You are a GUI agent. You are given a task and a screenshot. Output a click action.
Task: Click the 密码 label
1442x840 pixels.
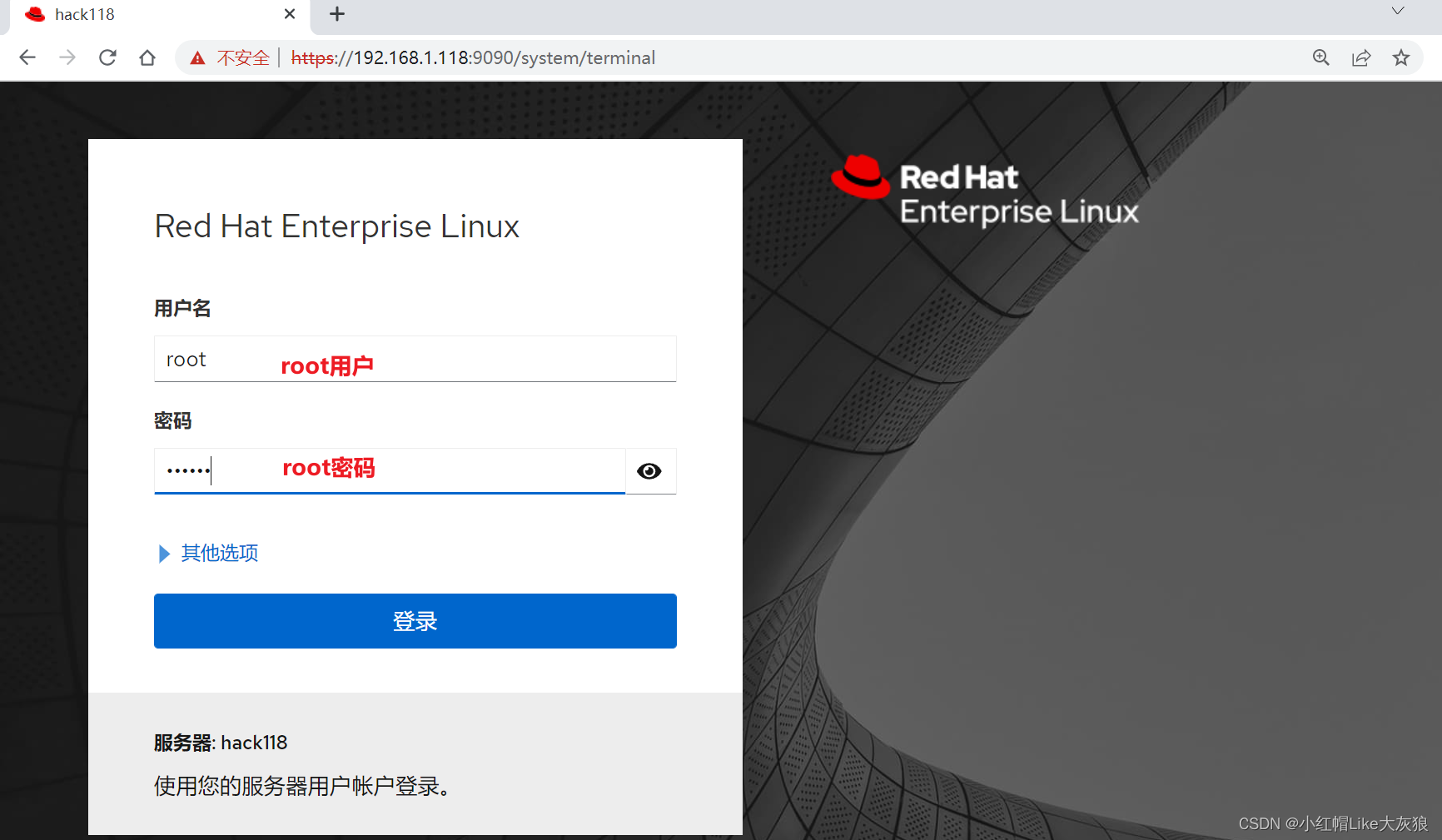[x=173, y=421]
